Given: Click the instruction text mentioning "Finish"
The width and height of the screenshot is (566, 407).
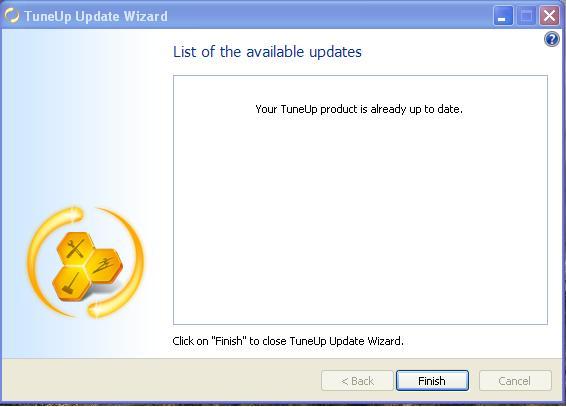Looking at the screenshot, I should [288, 341].
